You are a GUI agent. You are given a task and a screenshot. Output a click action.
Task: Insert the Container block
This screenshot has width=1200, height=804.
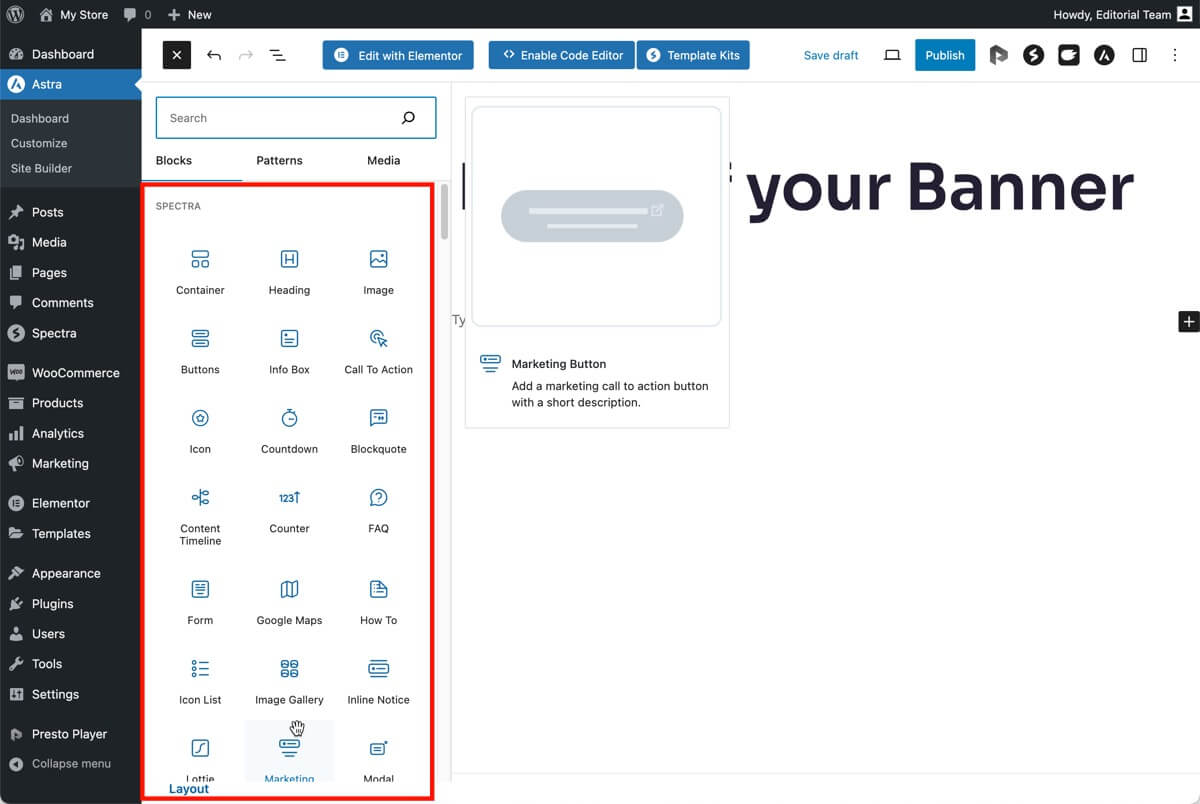tap(200, 272)
